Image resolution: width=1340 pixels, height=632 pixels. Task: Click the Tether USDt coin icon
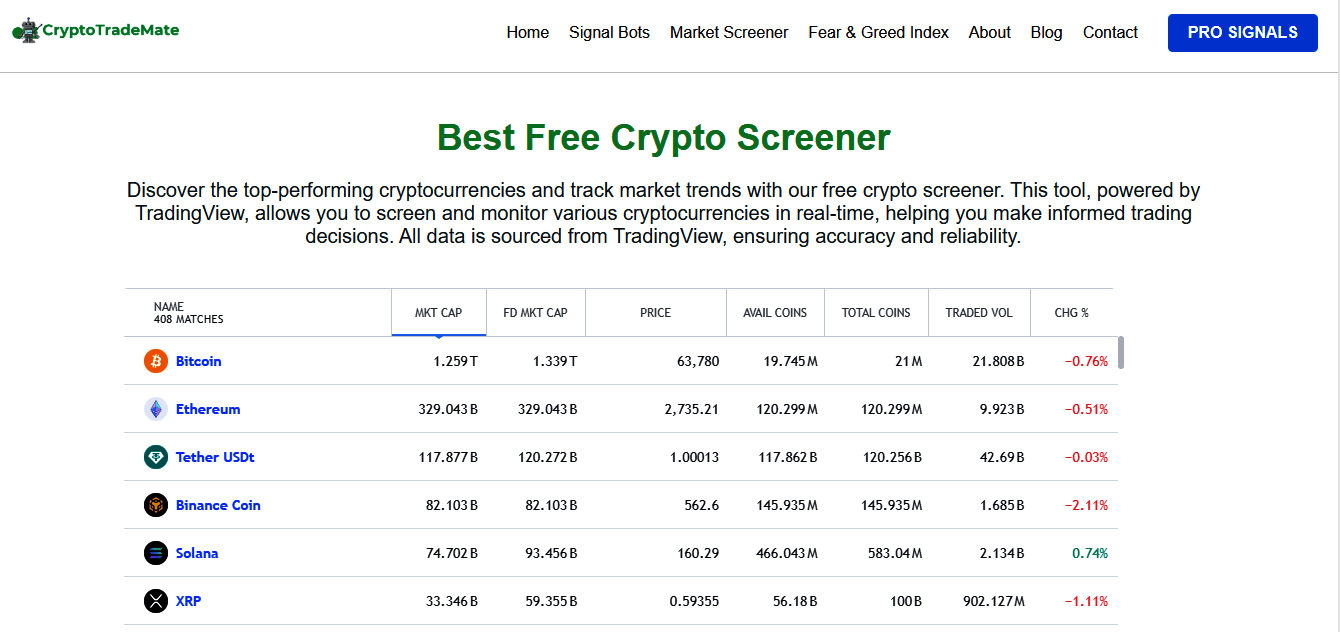155,457
